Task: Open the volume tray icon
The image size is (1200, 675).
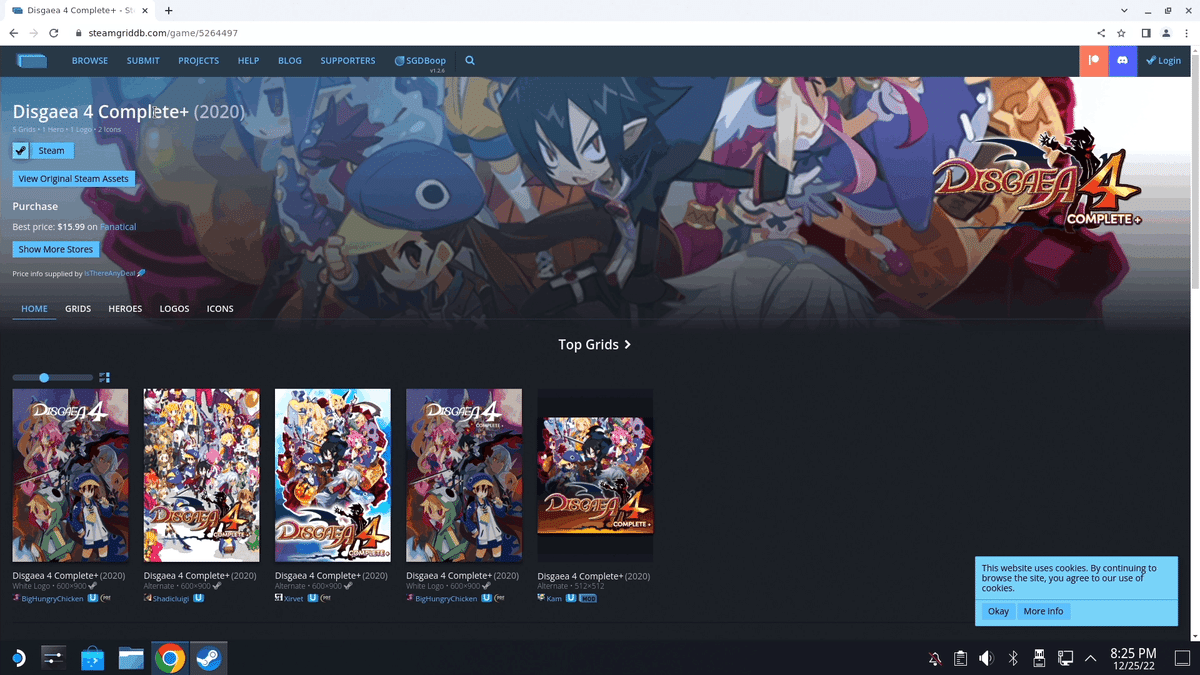Action: coord(986,658)
